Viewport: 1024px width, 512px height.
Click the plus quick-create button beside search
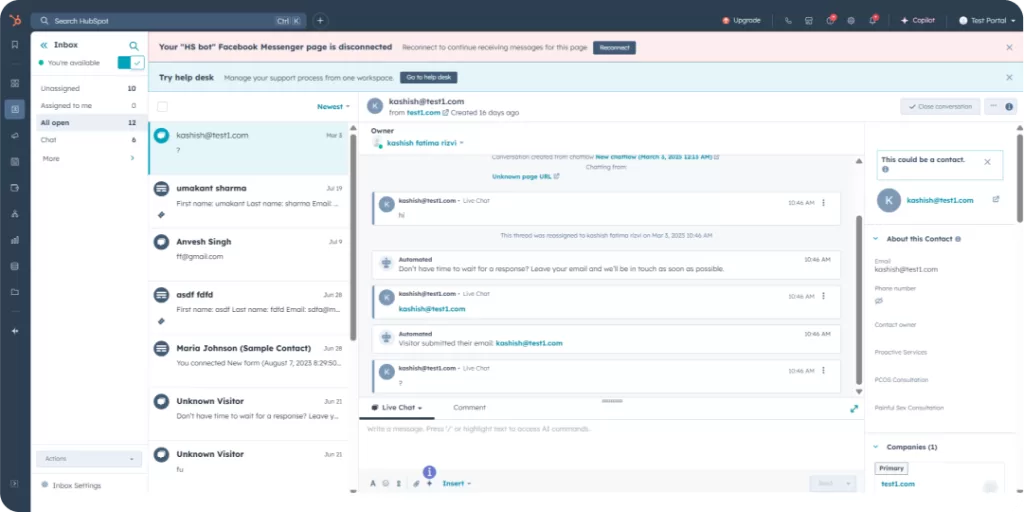(x=320, y=20)
